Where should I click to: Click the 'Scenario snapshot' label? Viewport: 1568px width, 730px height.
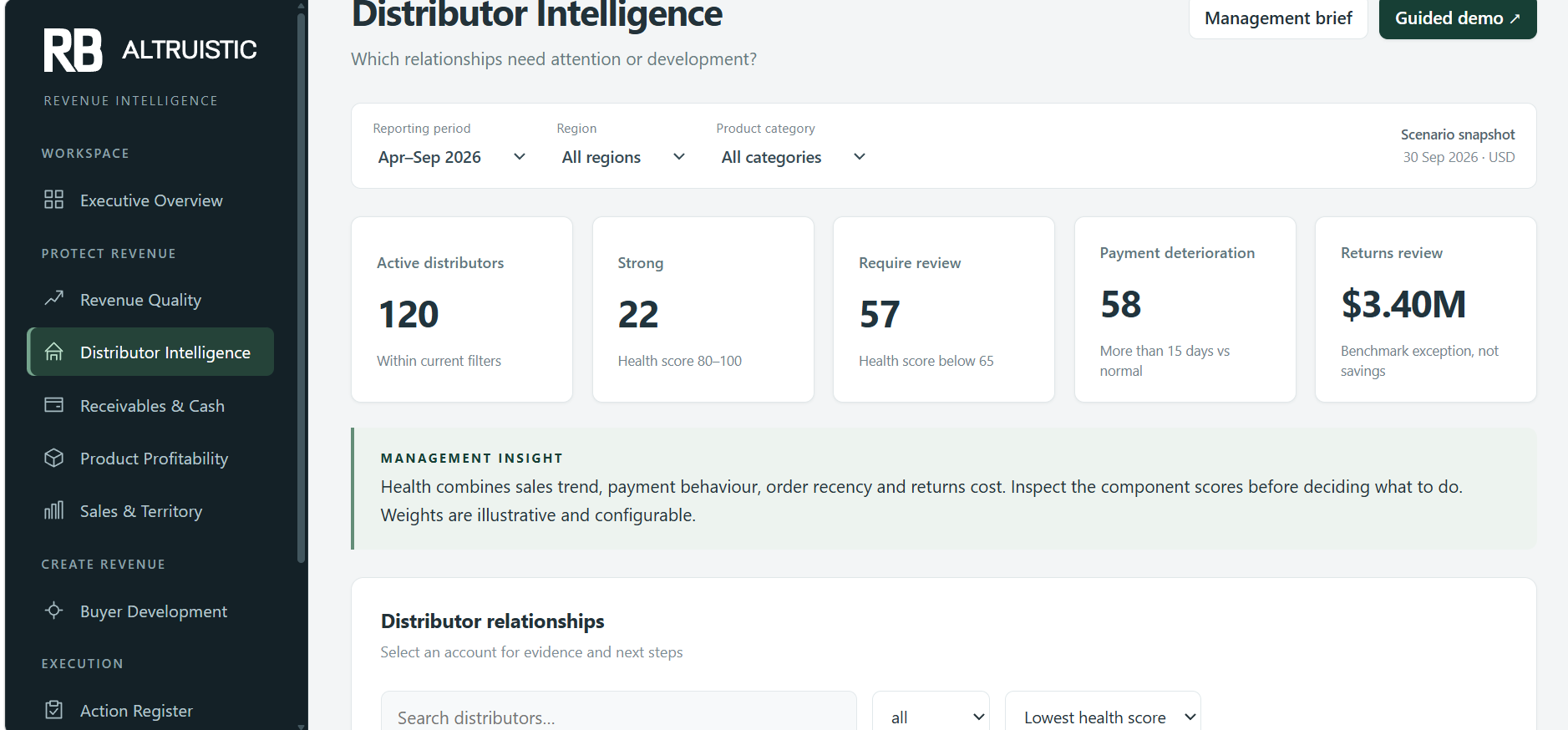point(1458,134)
